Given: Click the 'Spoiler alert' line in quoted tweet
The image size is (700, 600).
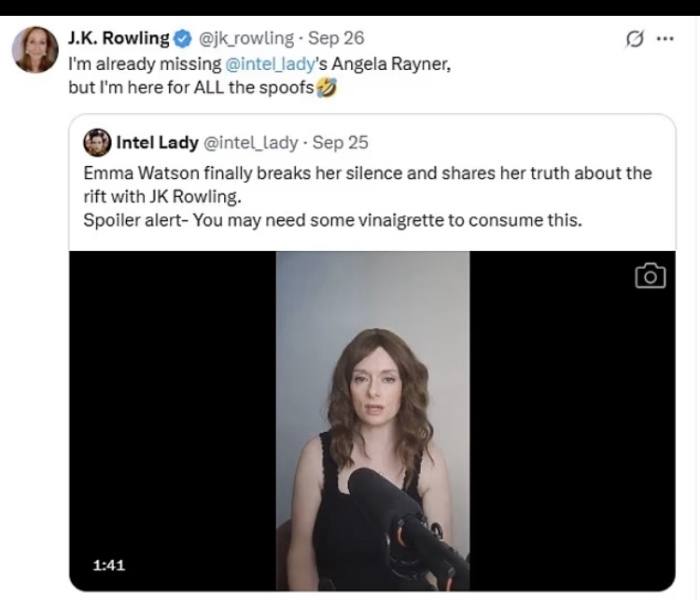Looking at the screenshot, I should tap(331, 221).
